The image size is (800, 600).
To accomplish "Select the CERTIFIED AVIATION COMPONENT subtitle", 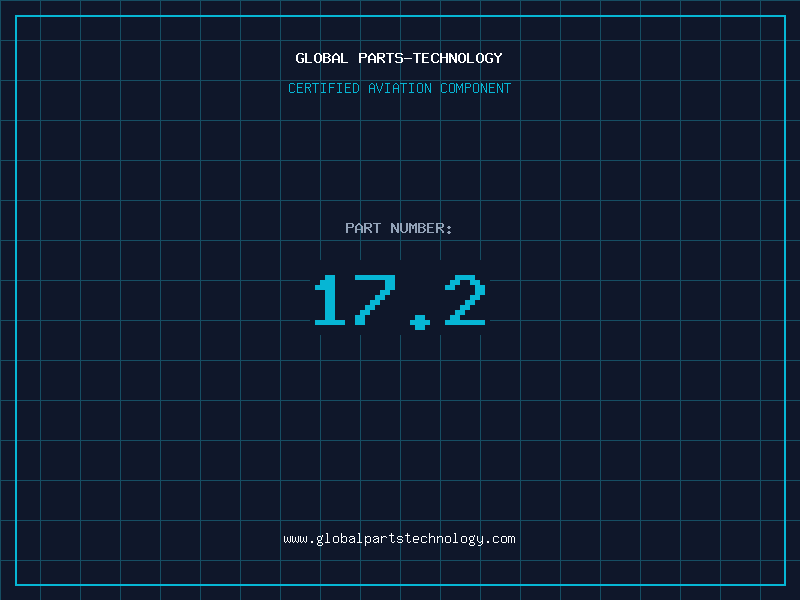I will (x=399, y=88).
